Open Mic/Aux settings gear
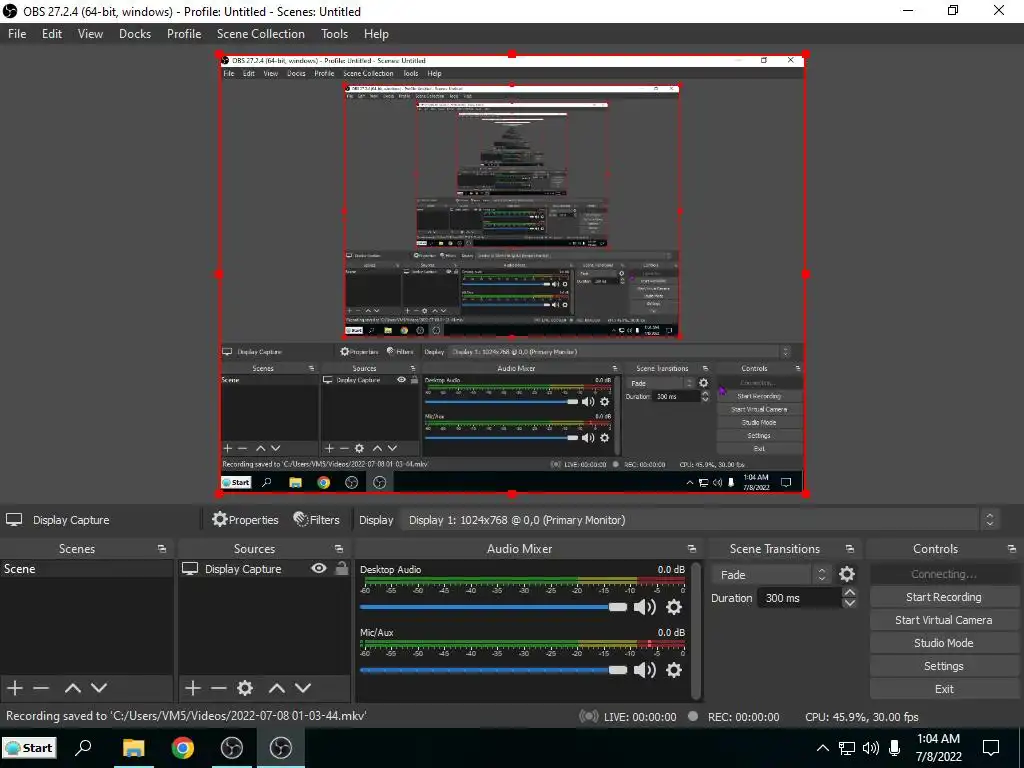Viewport: 1024px width, 768px height. coord(674,669)
